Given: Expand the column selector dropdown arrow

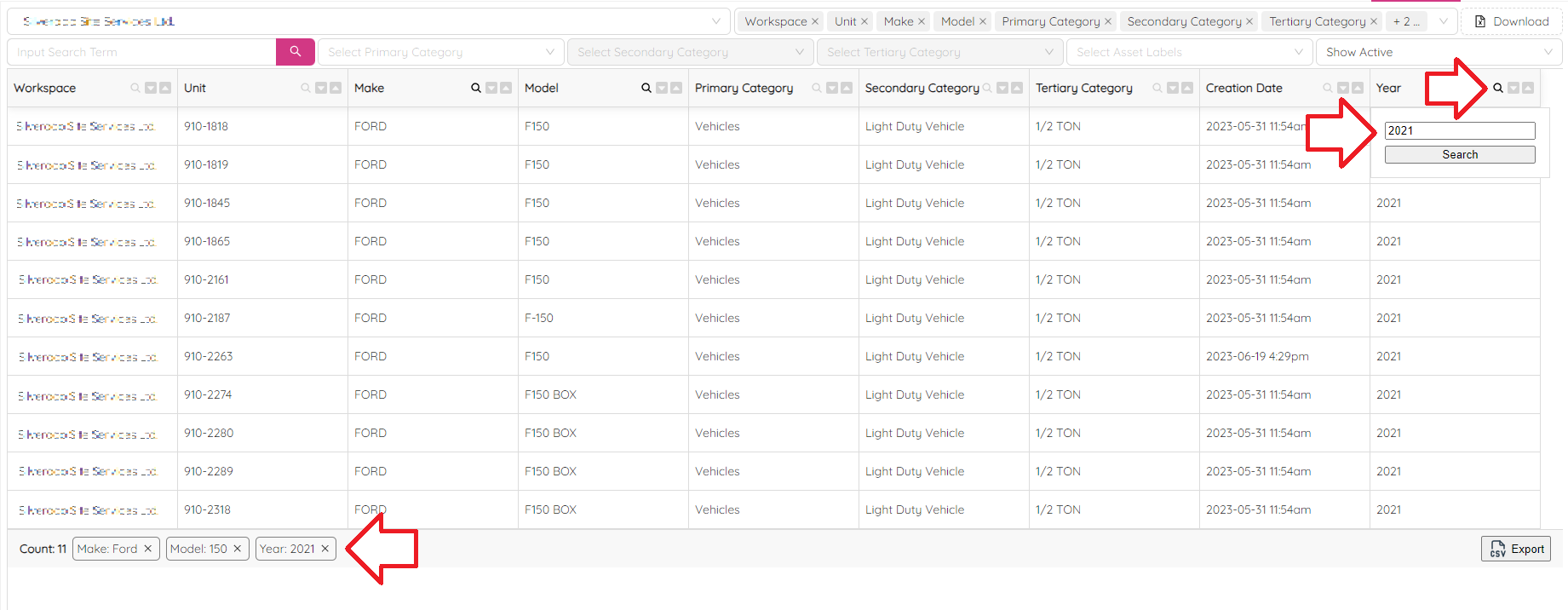Looking at the screenshot, I should (1444, 21).
